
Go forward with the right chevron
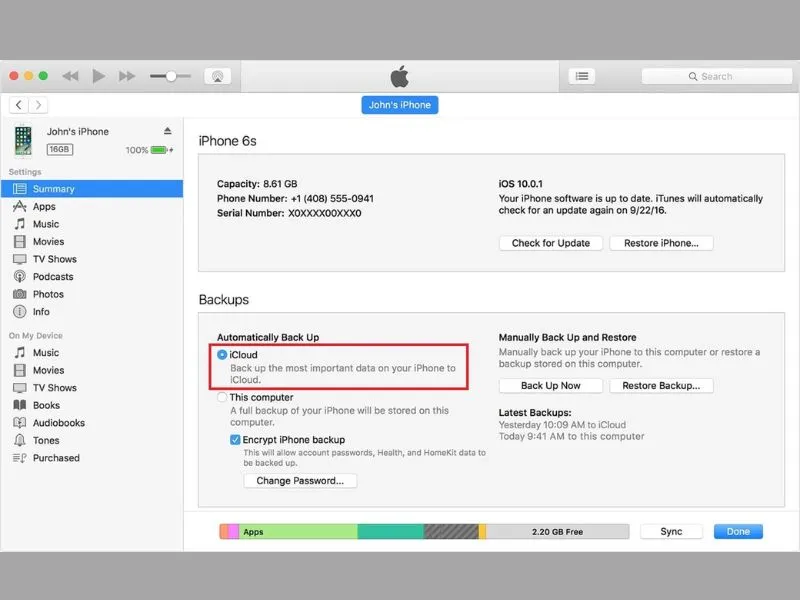click(x=38, y=105)
